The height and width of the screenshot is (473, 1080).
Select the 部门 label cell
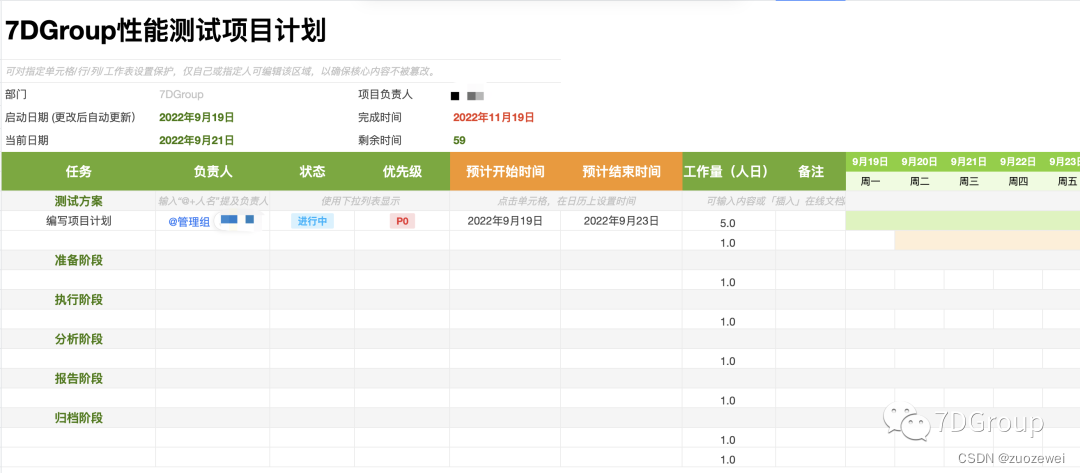tap(16, 94)
